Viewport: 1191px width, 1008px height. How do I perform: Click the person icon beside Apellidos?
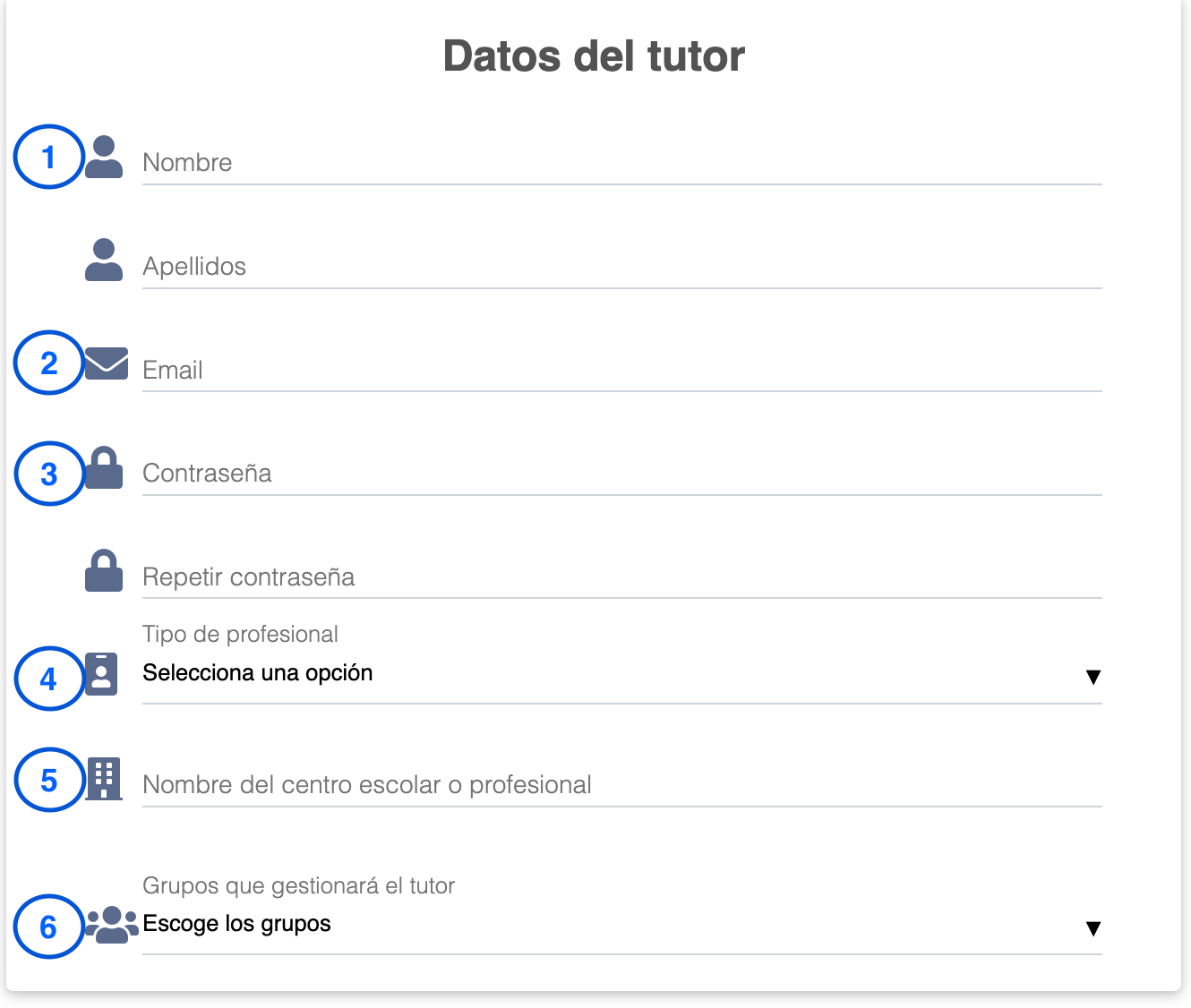coord(104,261)
